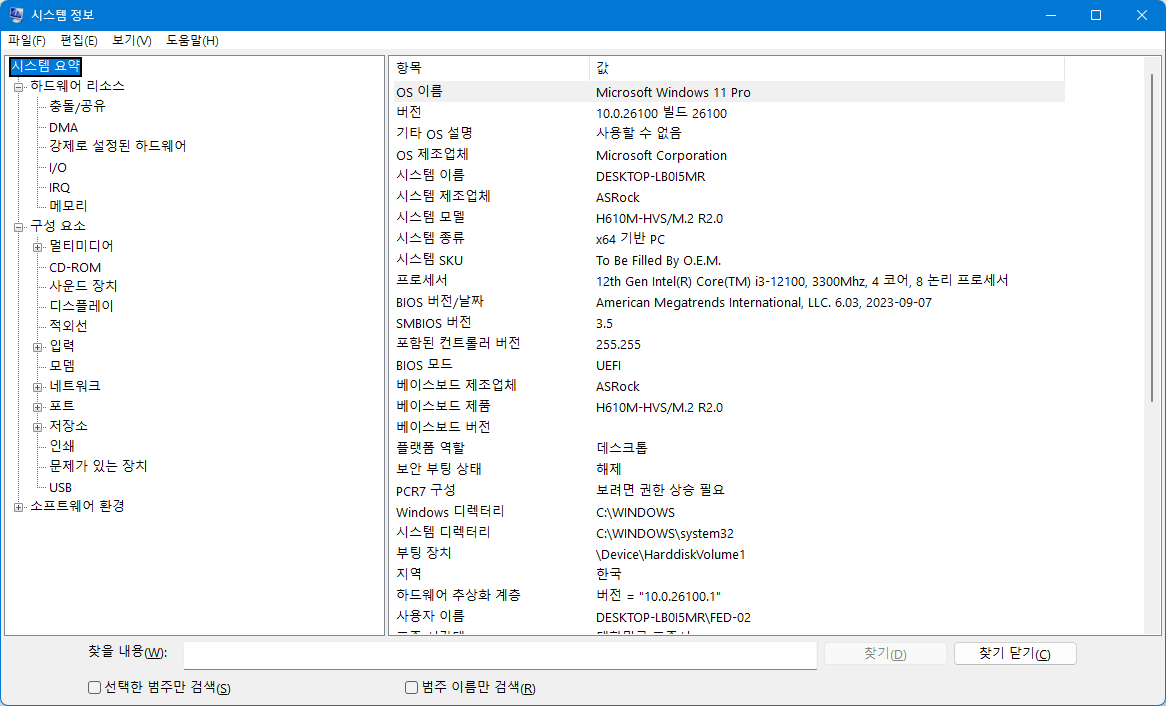Select the IRQ tree item
This screenshot has width=1166, height=706.
pos(59,187)
